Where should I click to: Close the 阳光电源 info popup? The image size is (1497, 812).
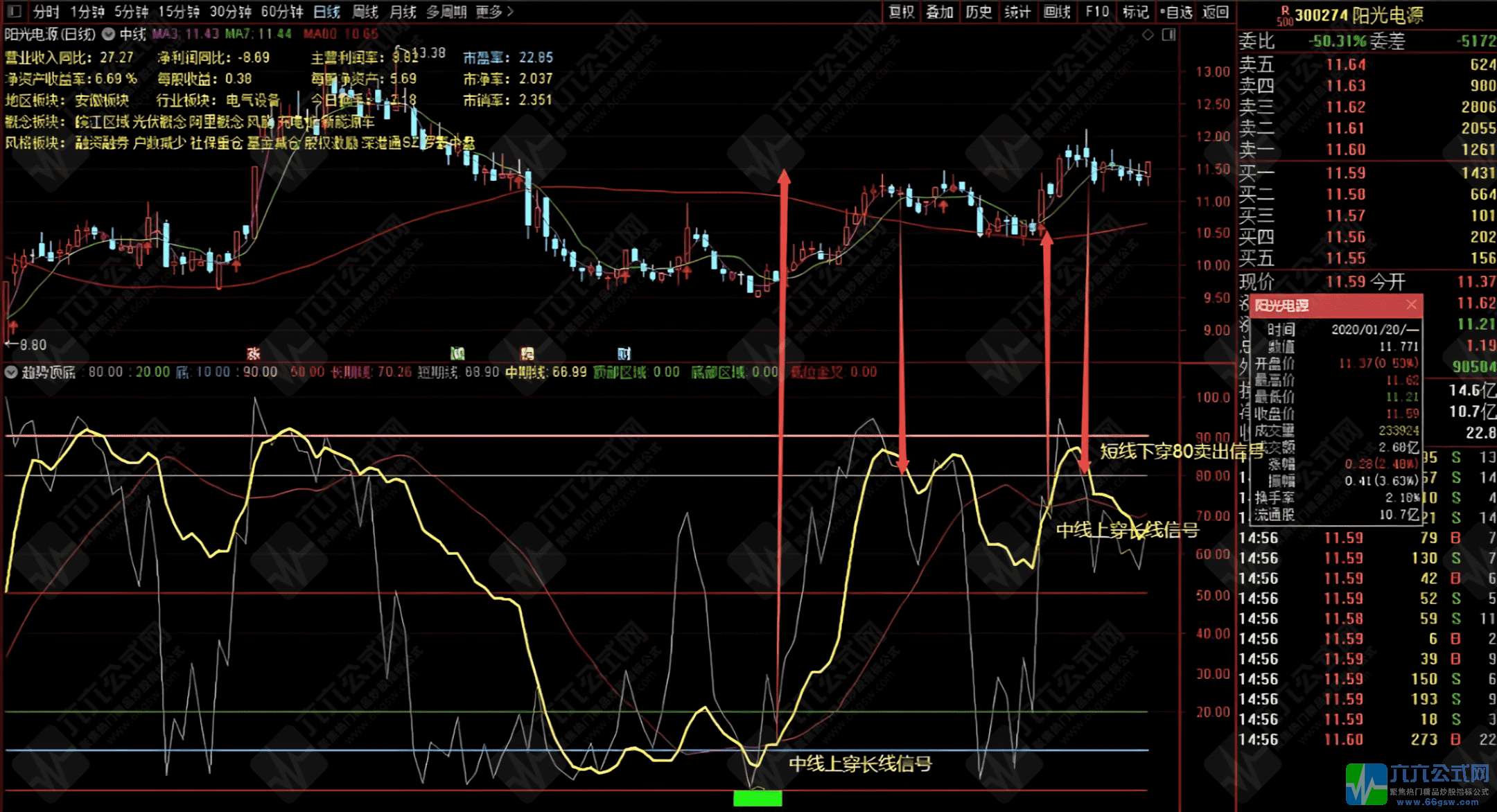tap(1412, 304)
